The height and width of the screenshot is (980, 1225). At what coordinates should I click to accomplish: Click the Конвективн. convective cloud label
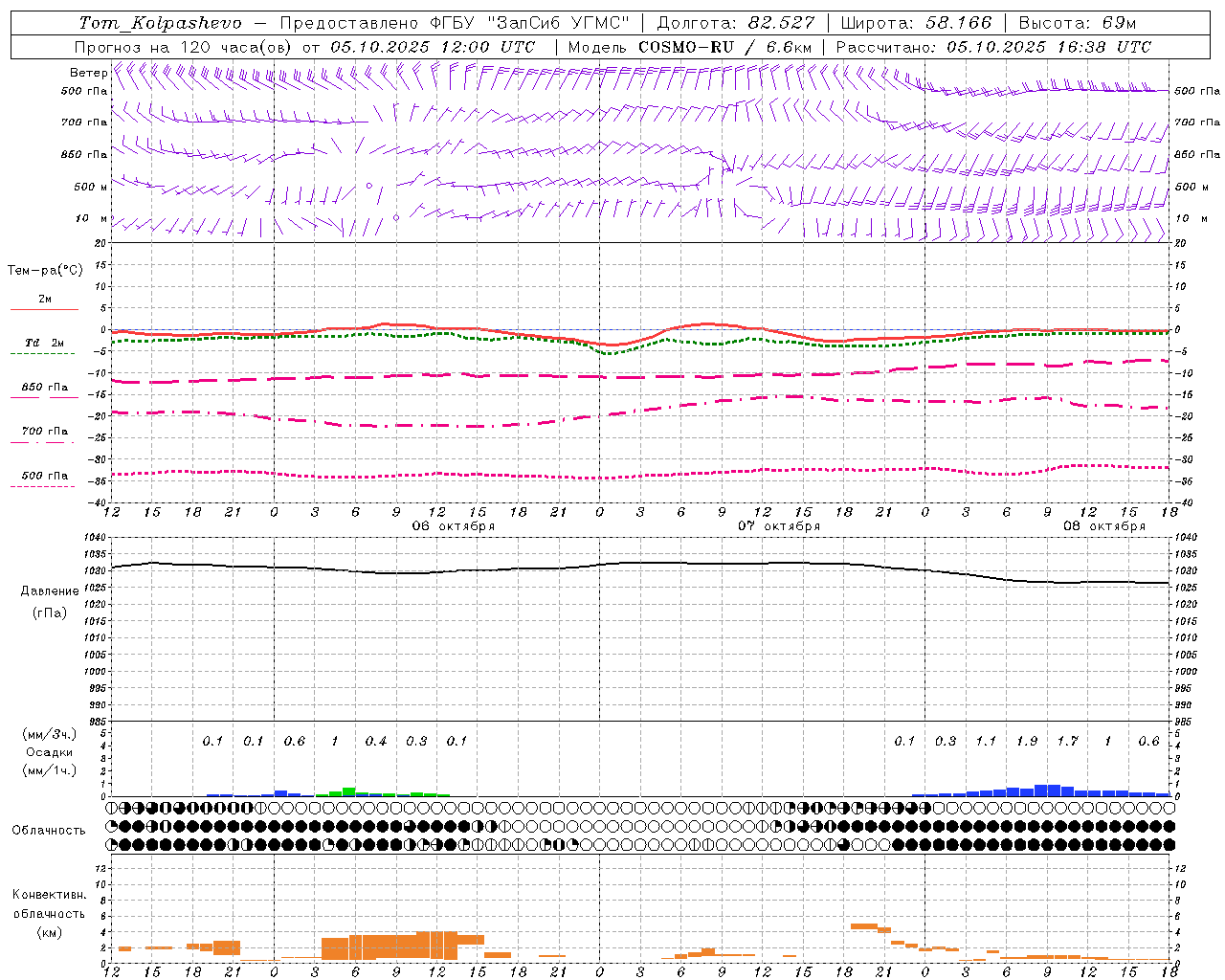[x=49, y=895]
